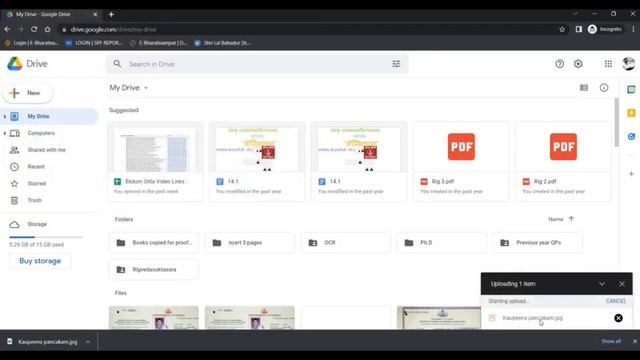This screenshot has height=360, width=640.
Task: Show the view details info panel
Action: [604, 88]
